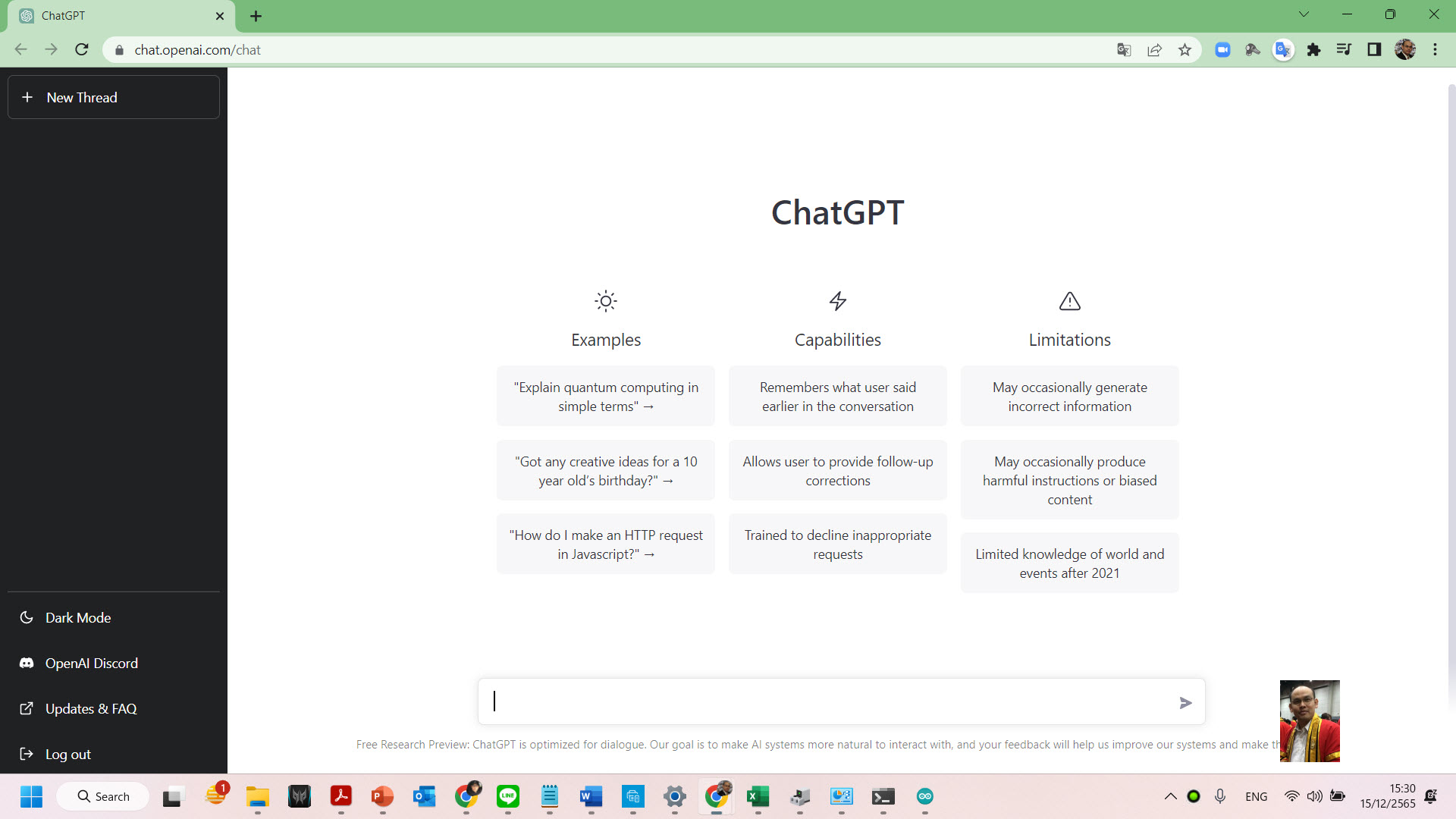Go forward in browser history
The height and width of the screenshot is (819, 1456).
[51, 49]
